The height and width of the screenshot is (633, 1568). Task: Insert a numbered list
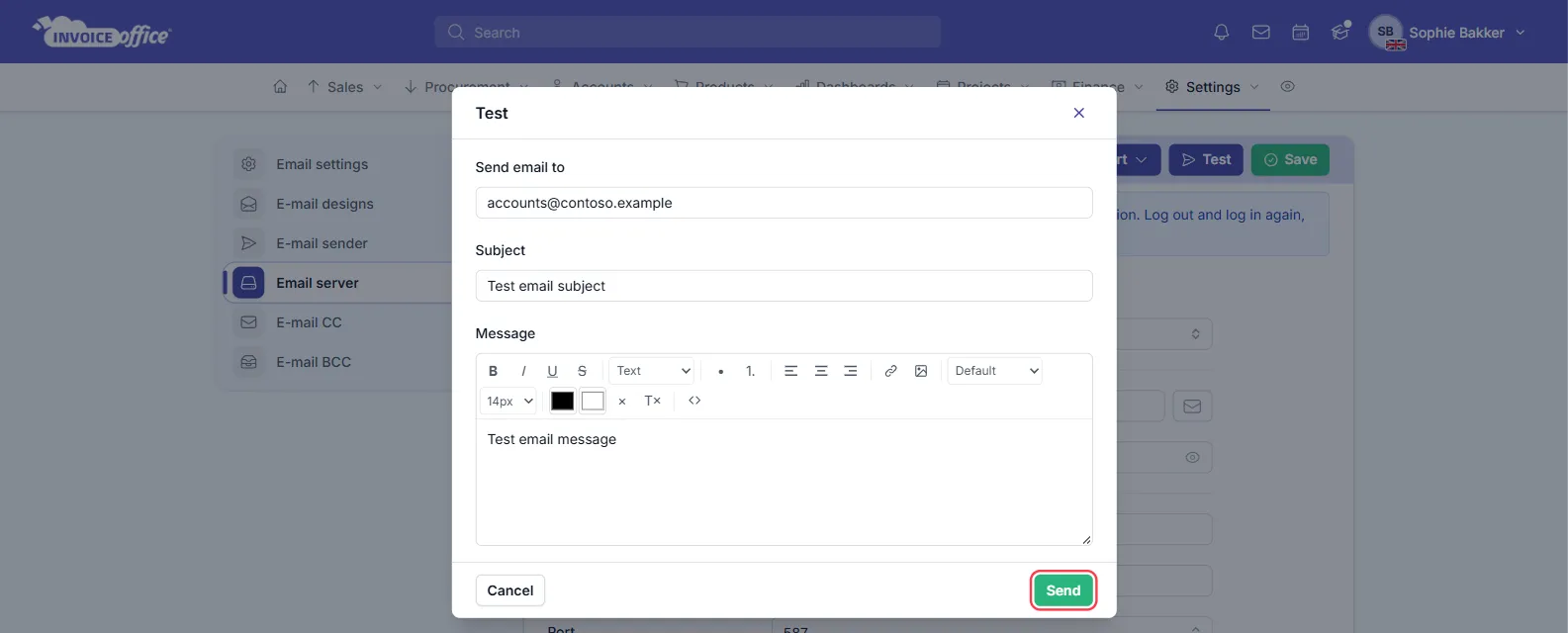750,371
